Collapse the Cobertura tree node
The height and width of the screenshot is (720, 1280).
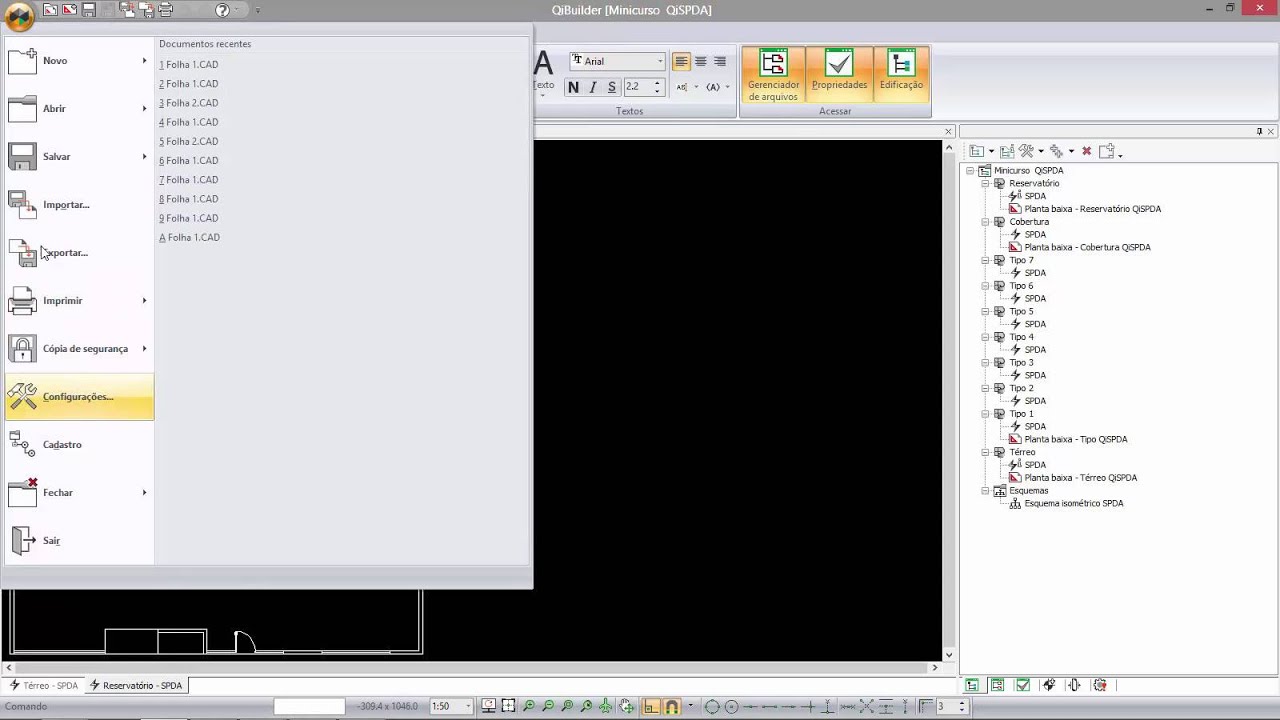tap(985, 222)
